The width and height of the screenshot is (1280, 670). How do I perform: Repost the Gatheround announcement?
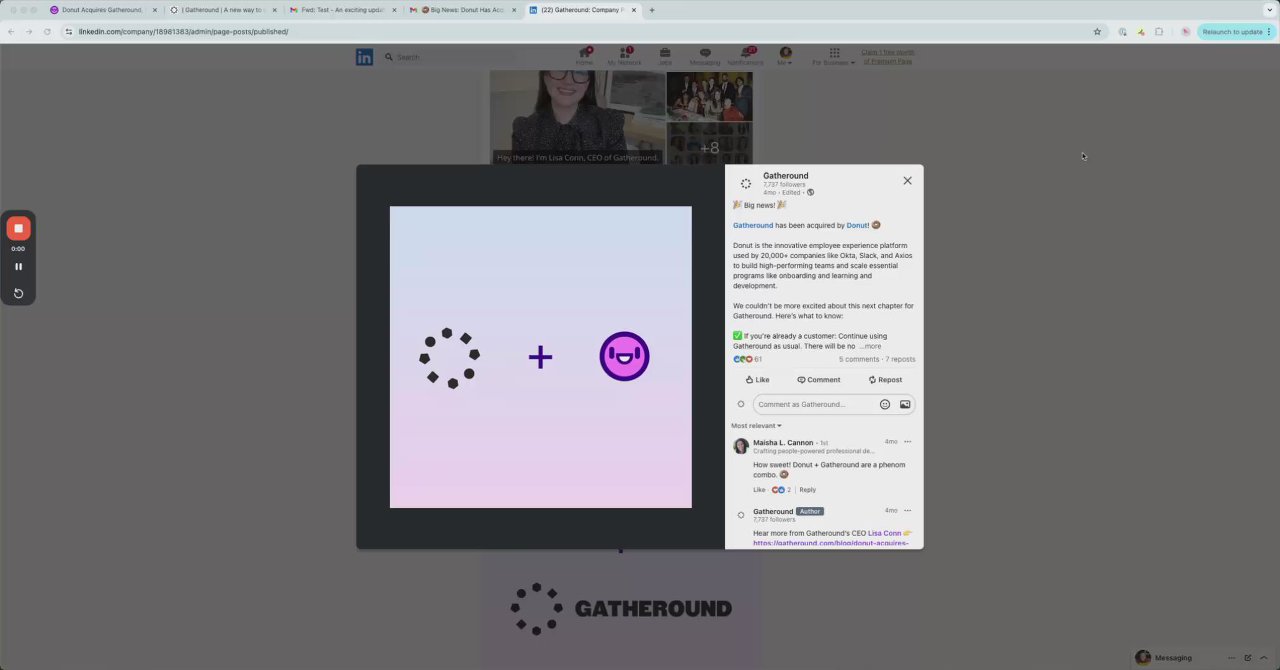tap(885, 380)
